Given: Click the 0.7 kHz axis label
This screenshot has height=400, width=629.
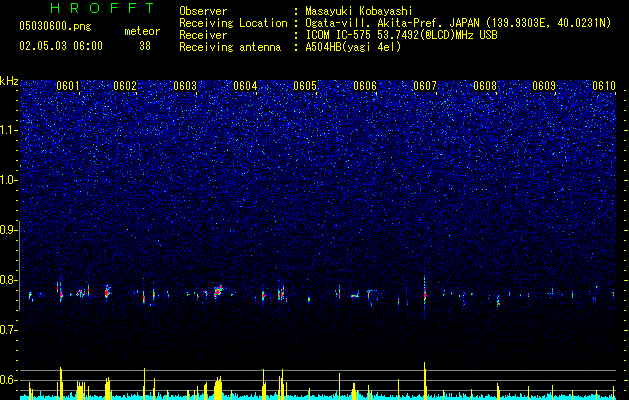Looking at the screenshot, I should coord(9,330).
